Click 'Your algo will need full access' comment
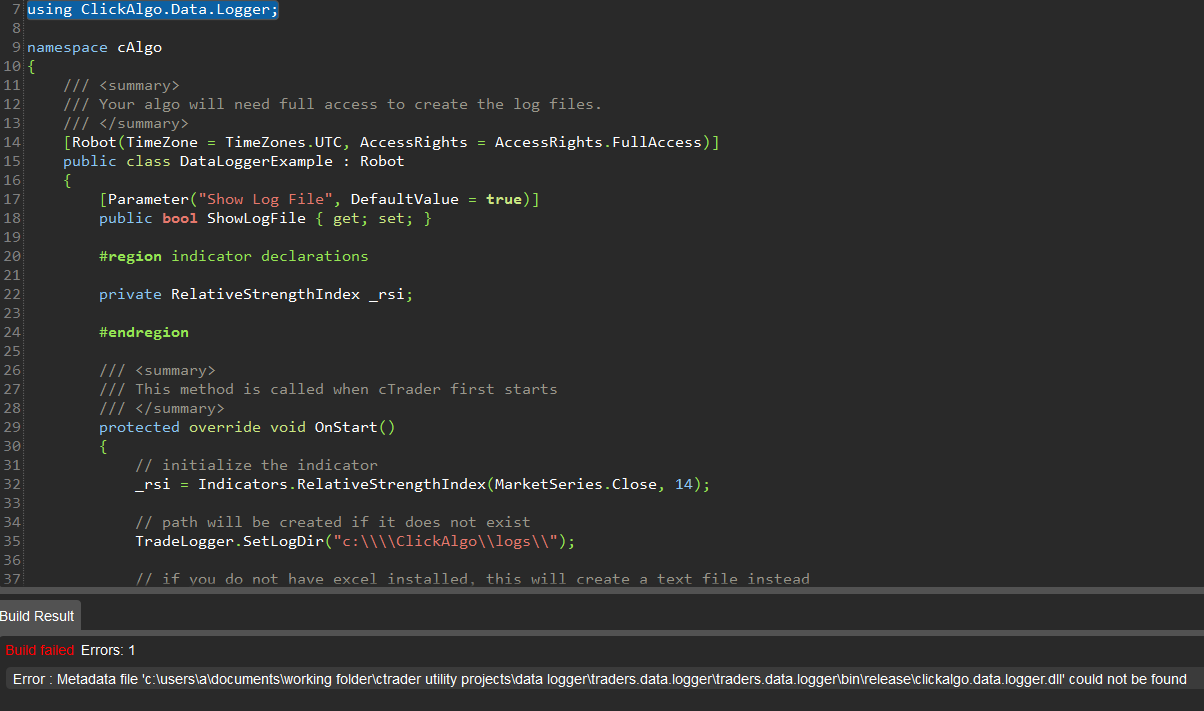The image size is (1204, 711). point(332,104)
